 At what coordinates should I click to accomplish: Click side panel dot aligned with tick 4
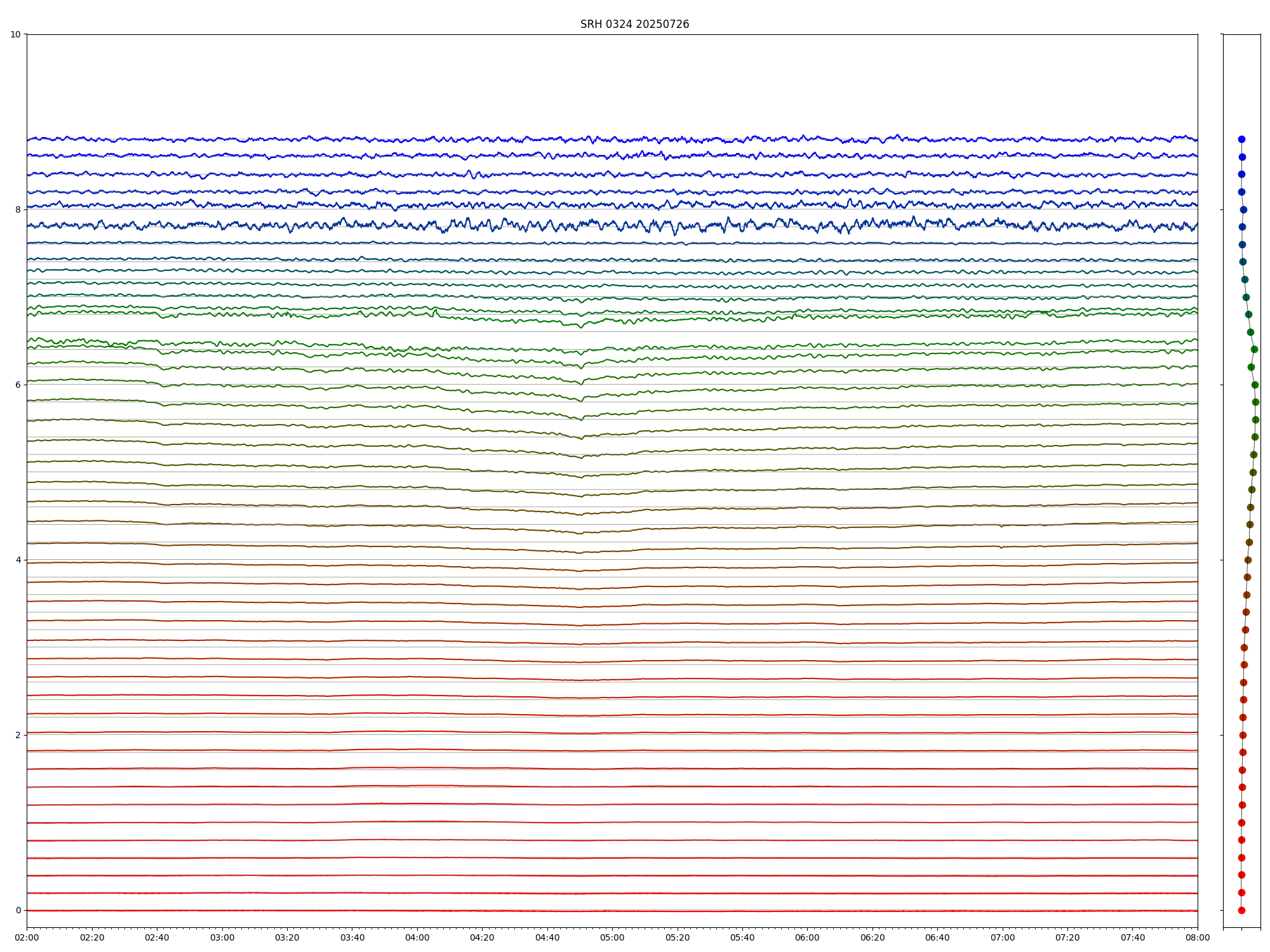coord(1248,560)
